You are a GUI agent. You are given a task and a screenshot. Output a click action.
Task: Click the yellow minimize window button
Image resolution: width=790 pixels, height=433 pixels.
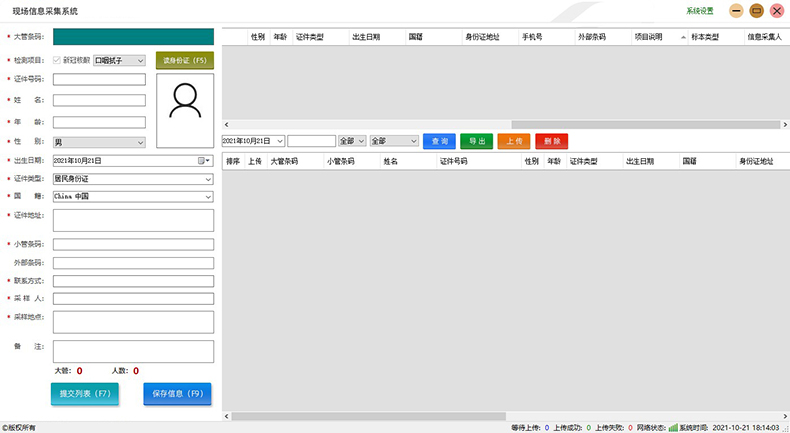click(736, 11)
